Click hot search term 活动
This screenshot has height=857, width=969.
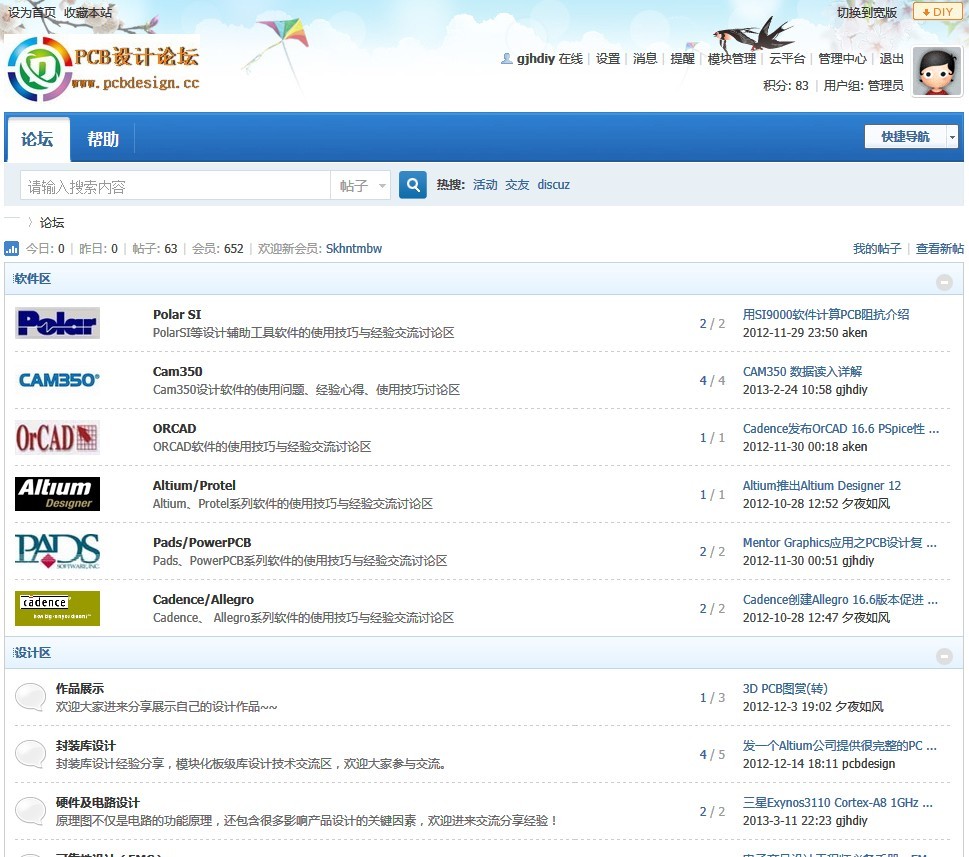click(485, 185)
